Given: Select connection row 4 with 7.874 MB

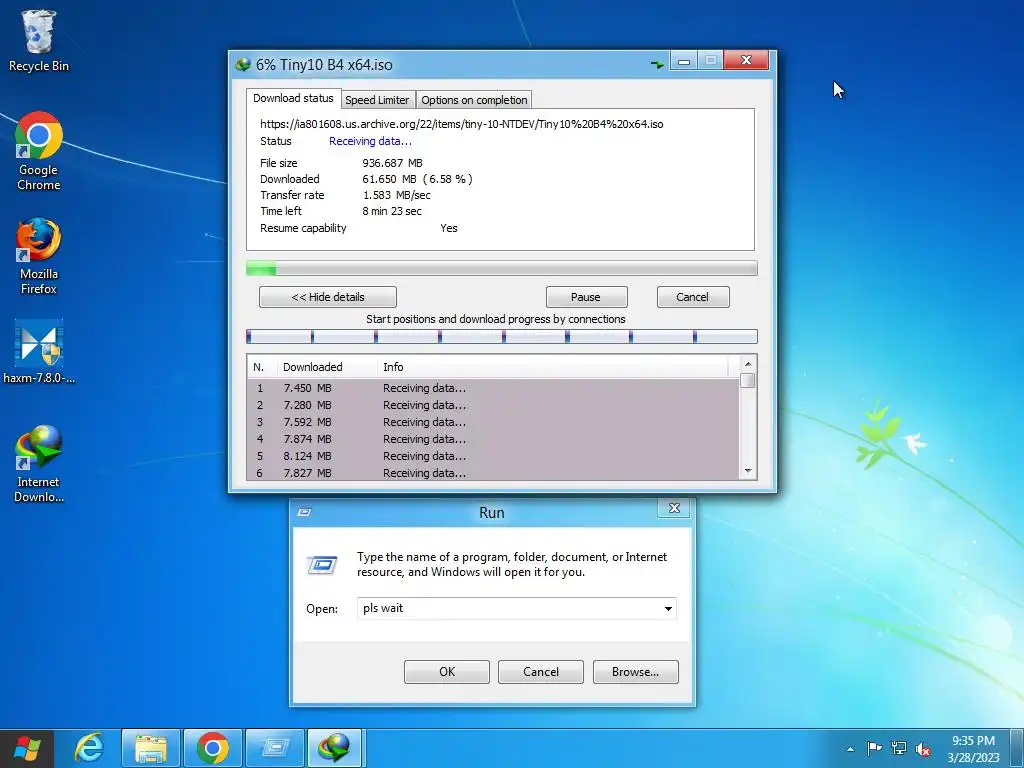Looking at the screenshot, I should pos(494,439).
